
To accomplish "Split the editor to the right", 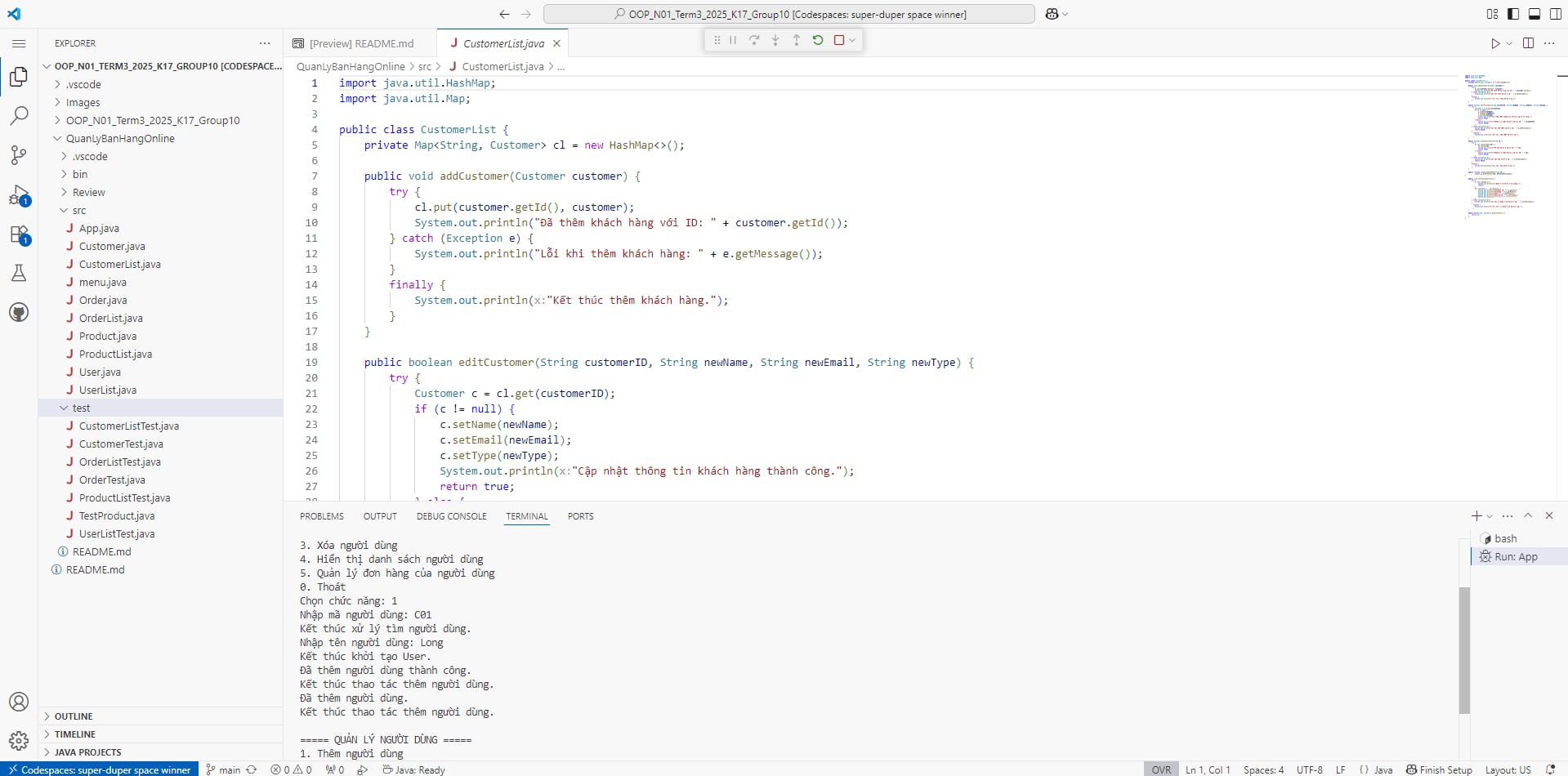I will [1528, 43].
